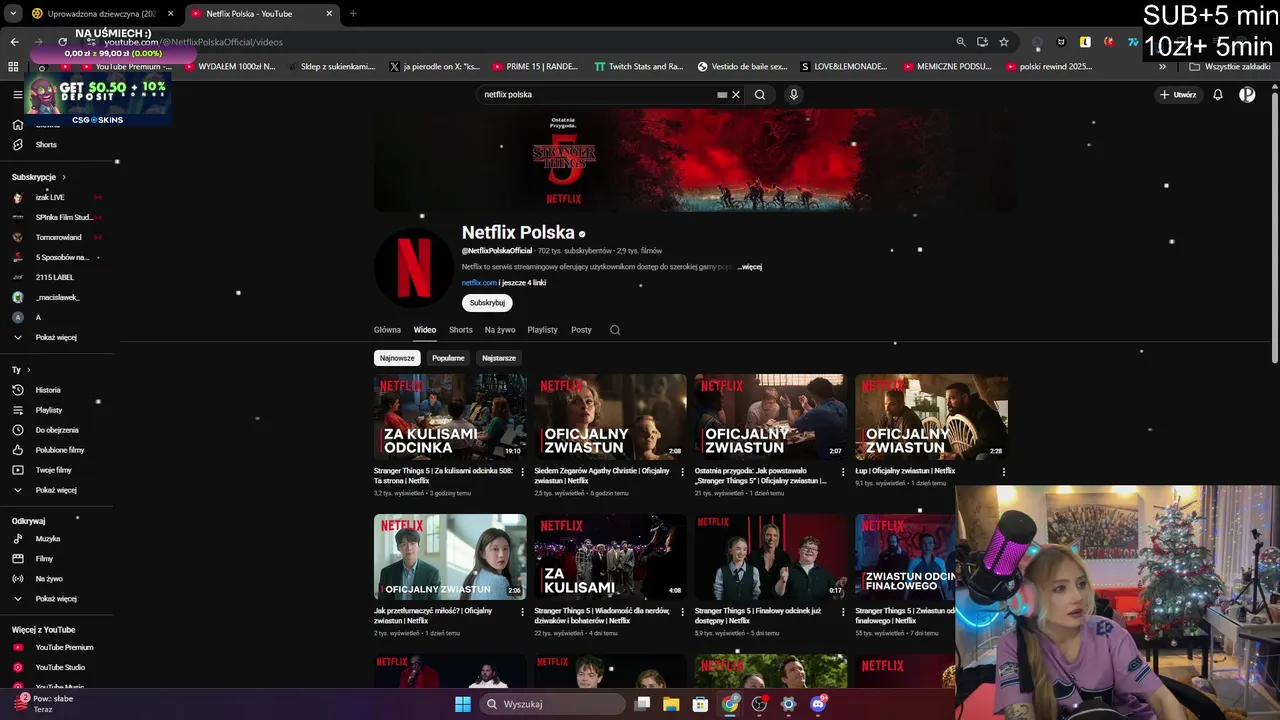Open on-screen keyboard icon in search box

tap(722, 94)
